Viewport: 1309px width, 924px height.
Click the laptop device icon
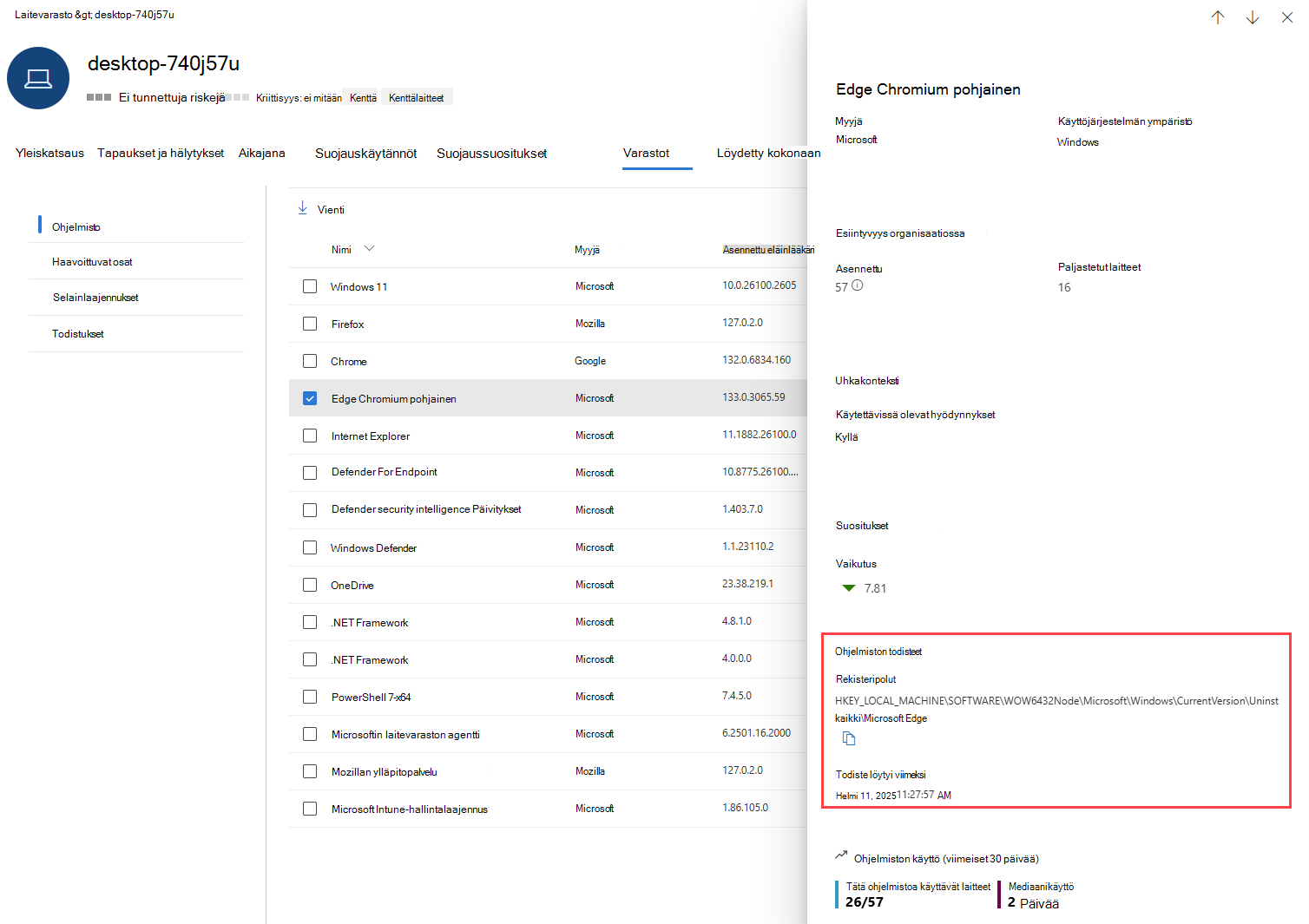[38, 78]
